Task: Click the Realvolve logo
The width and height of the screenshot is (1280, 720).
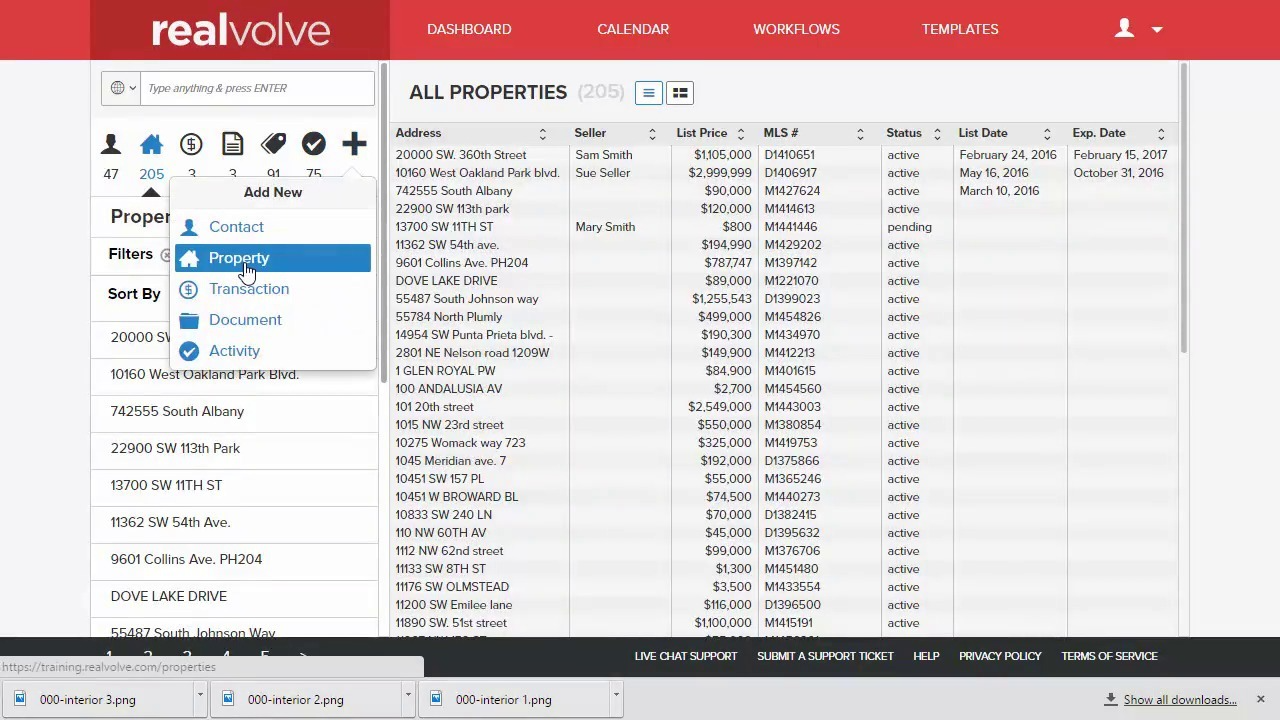Action: (241, 30)
